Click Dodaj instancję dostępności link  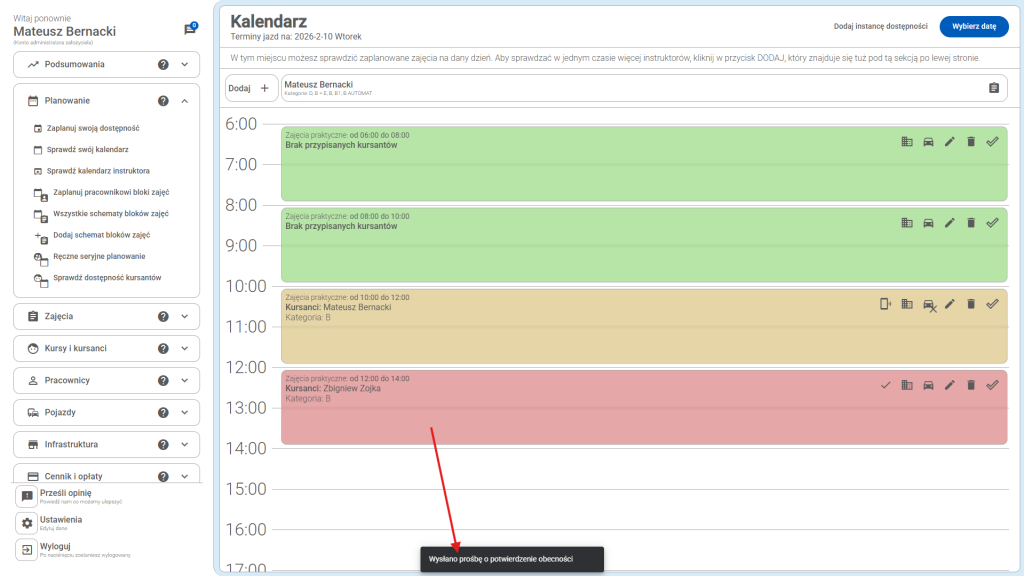880,27
